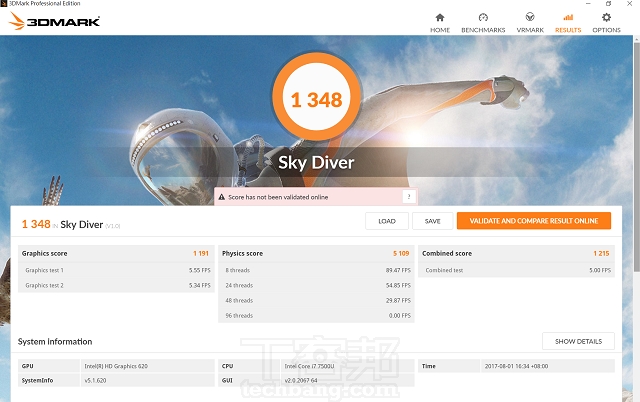Click the 96 threads row
Image resolution: width=640 pixels, height=402 pixels.
point(316,315)
